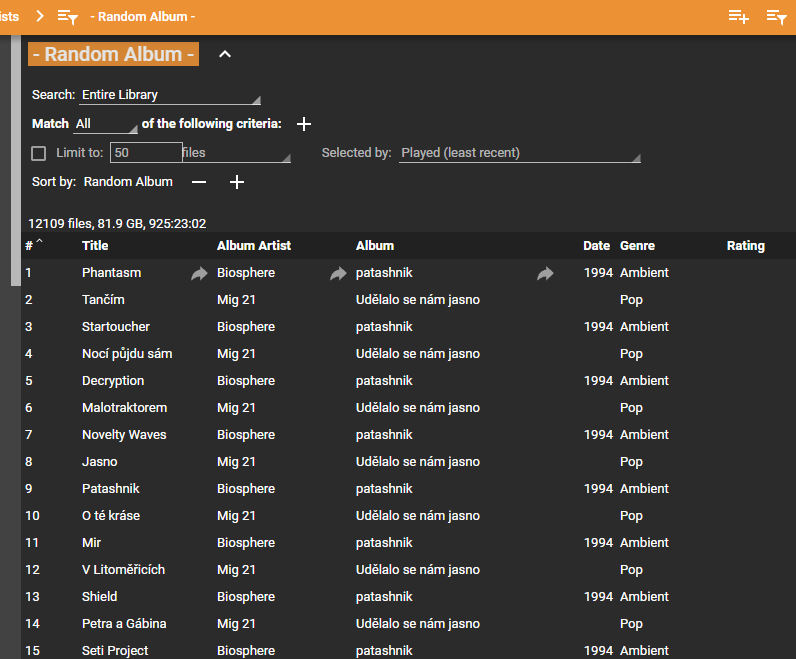
Task: Click the go-to arrow beside Phantasm title
Action: coord(199,273)
